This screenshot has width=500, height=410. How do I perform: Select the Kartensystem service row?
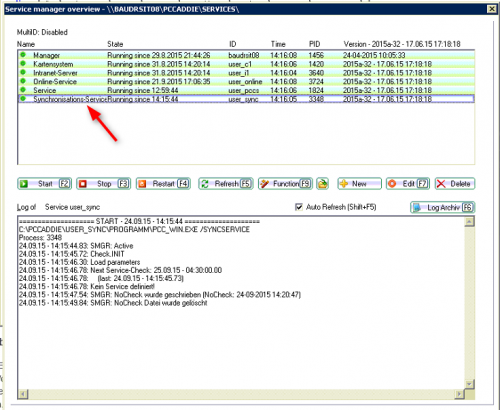point(246,64)
